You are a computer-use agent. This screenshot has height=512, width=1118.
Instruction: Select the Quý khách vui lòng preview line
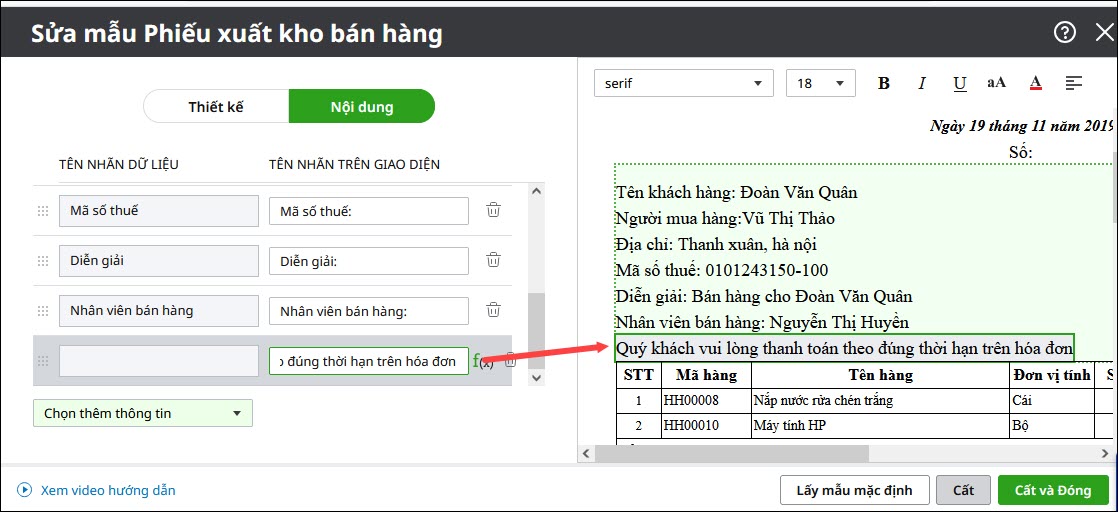[x=844, y=349]
